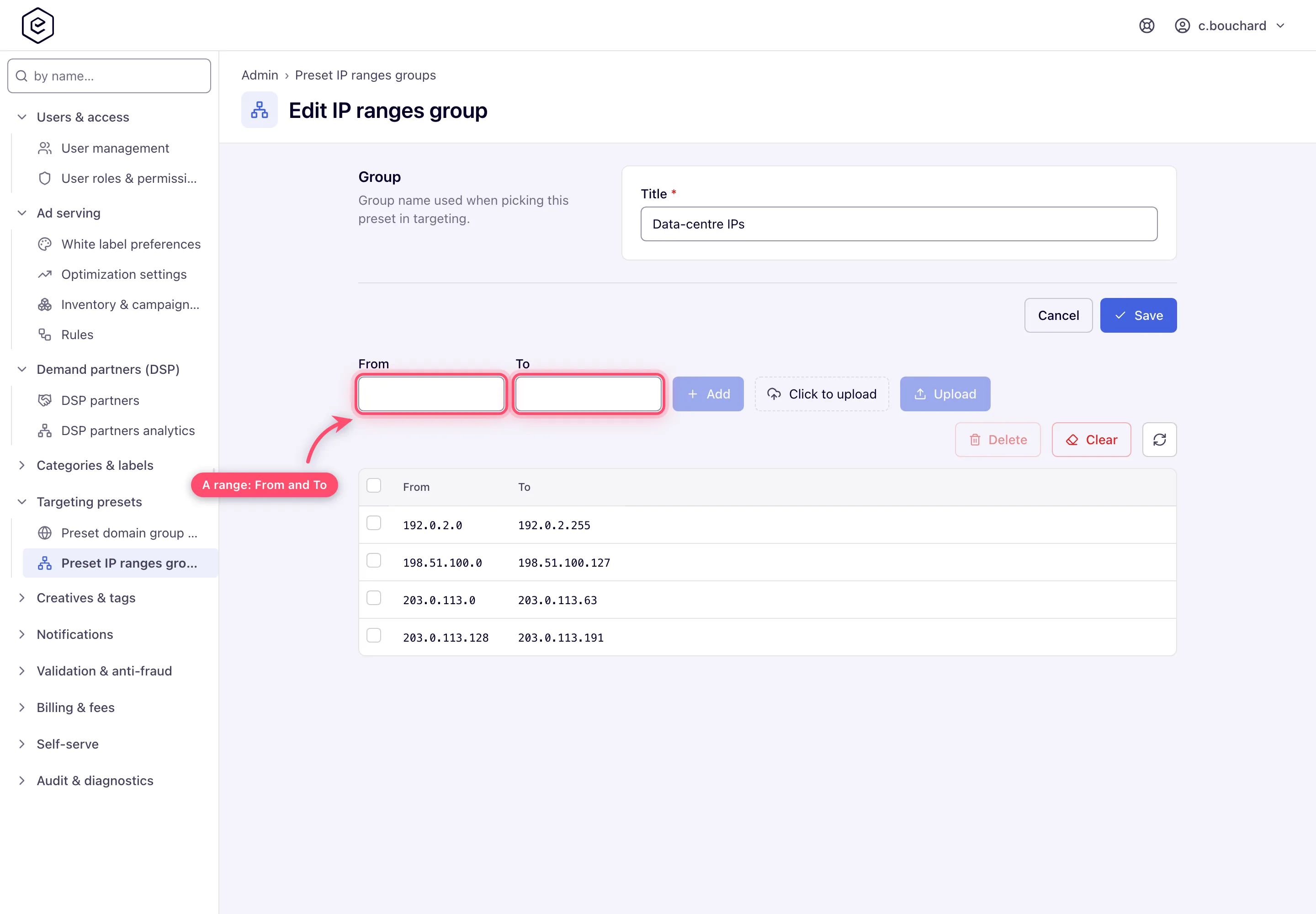Open Preset domain group page
1316x914 pixels.
tap(120, 533)
